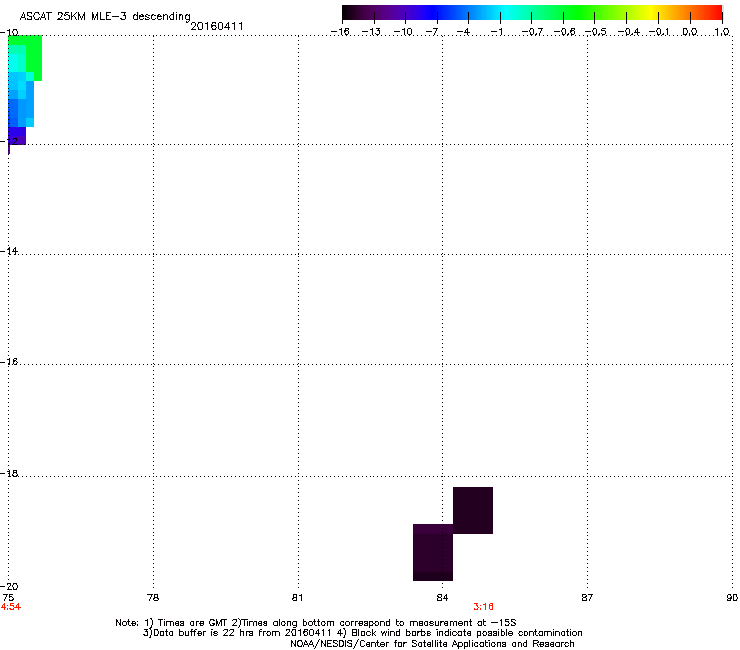This screenshot has height=650, width=740.
Task: Click the date '20160411' below the title
Action: (x=217, y=26)
